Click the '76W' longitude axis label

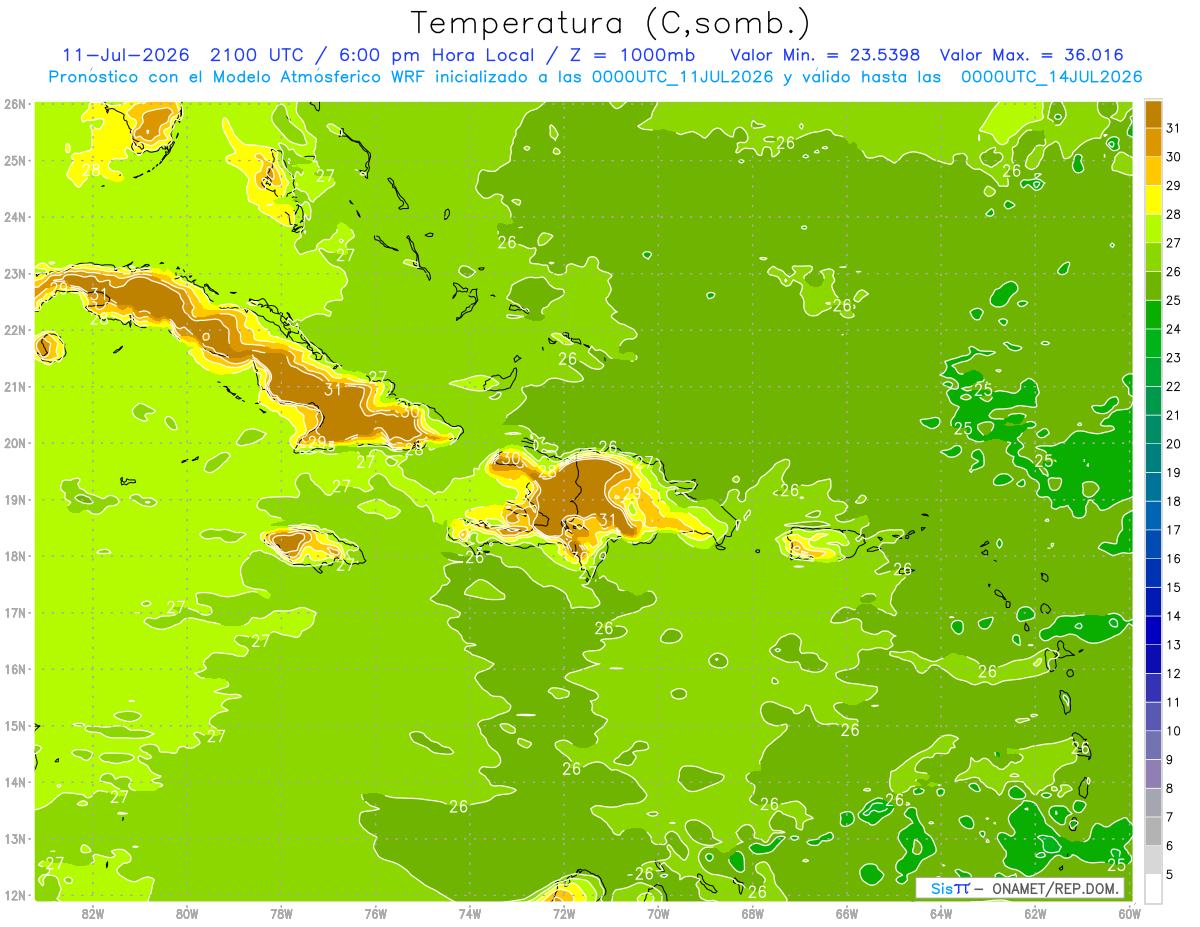pos(376,913)
